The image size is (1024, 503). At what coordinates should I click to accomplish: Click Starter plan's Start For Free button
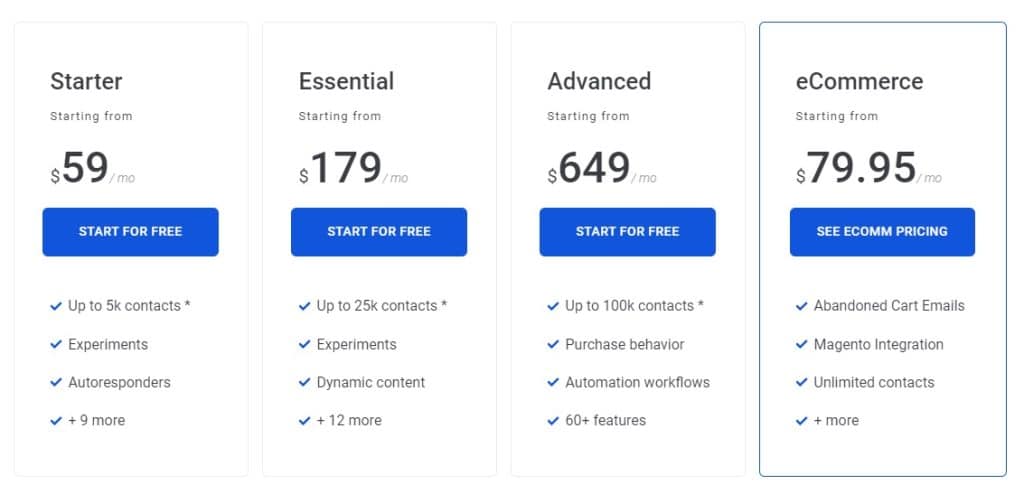[x=131, y=232]
